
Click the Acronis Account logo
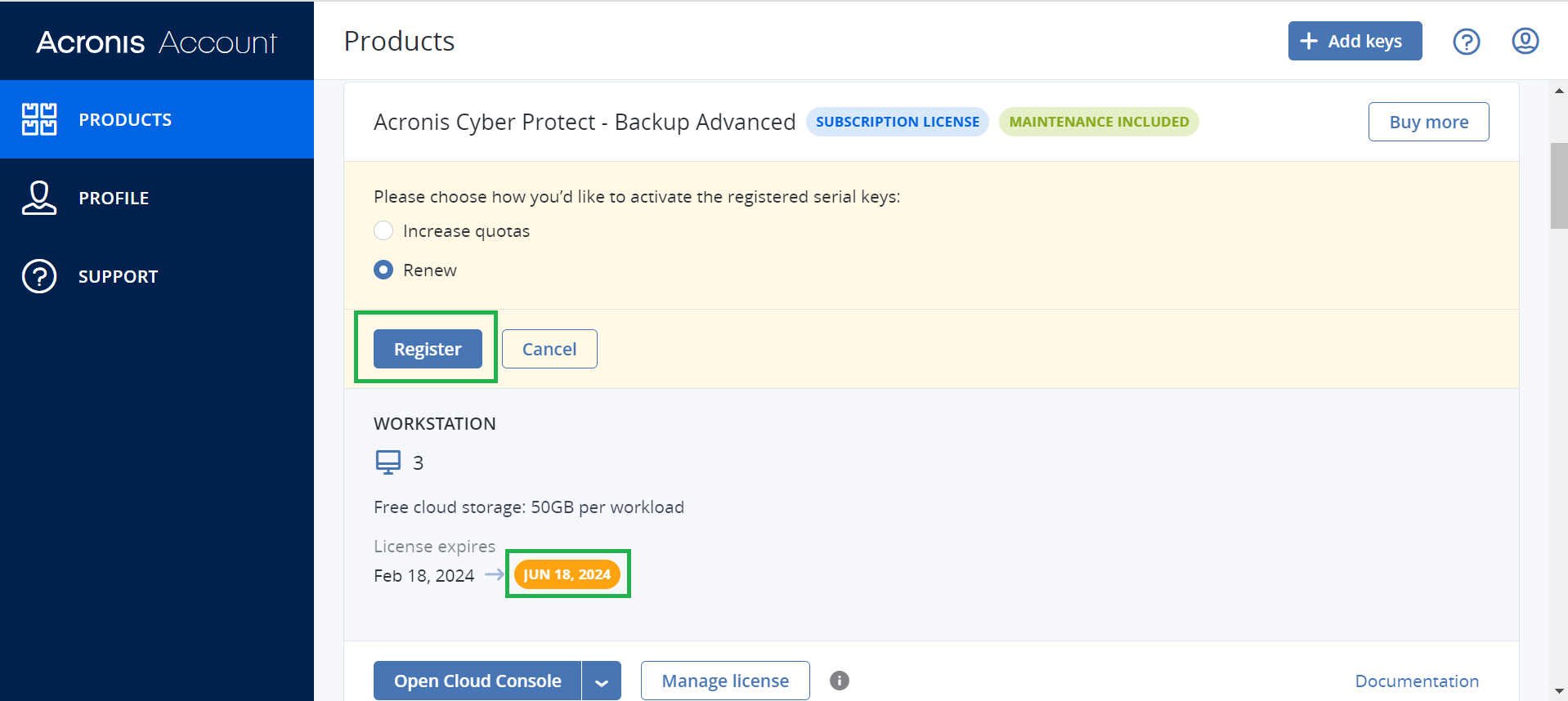(x=156, y=42)
